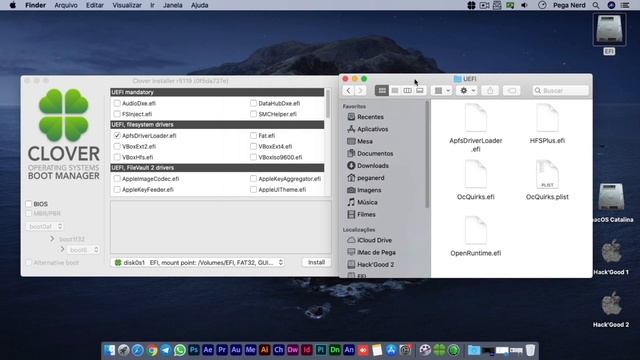Click the Finder forward arrow
Screen dimensions: 640x360
[360, 91]
